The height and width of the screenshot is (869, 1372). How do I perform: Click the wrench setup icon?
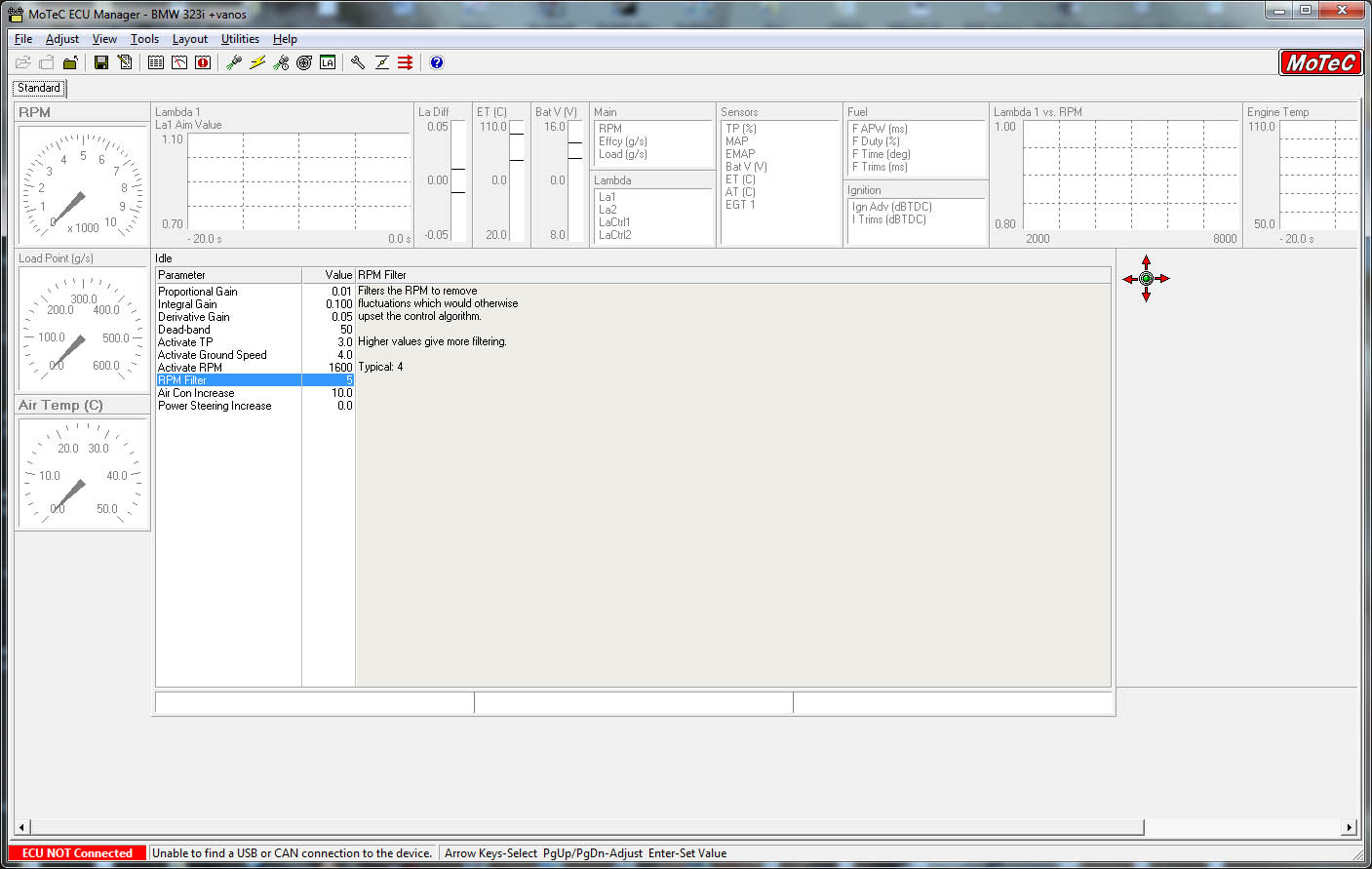click(358, 62)
